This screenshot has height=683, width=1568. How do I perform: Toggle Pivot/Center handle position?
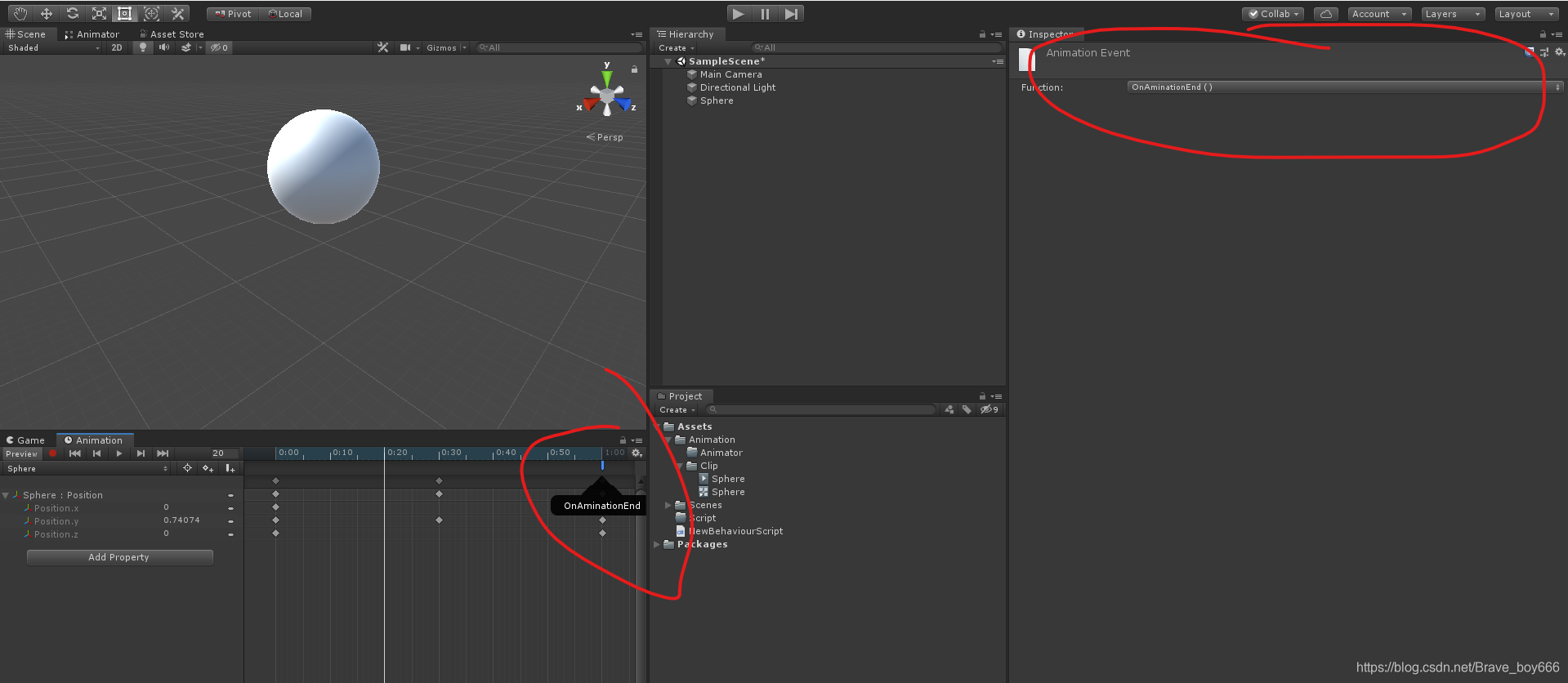tap(233, 14)
